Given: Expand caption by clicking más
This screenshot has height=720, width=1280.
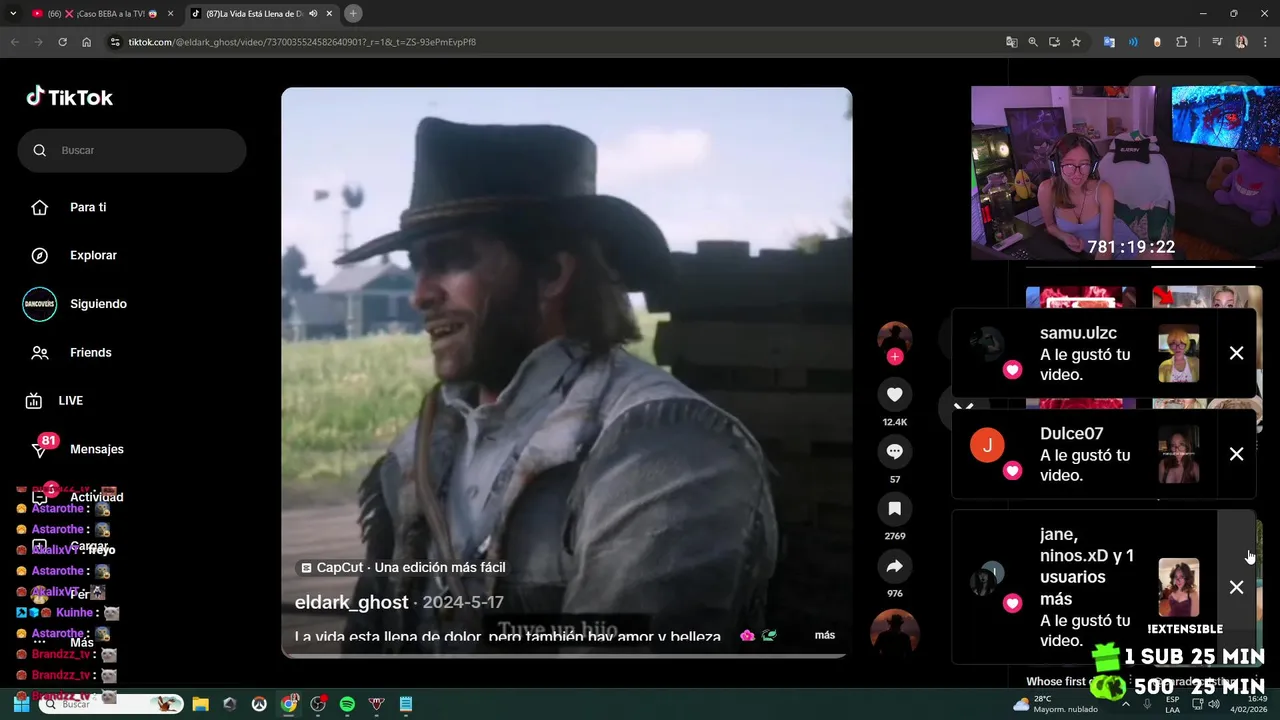Looking at the screenshot, I should pyautogui.click(x=825, y=635).
